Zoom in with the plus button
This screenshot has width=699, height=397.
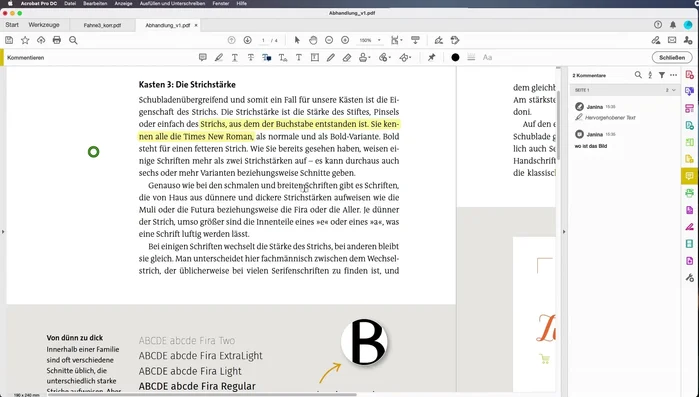345,40
